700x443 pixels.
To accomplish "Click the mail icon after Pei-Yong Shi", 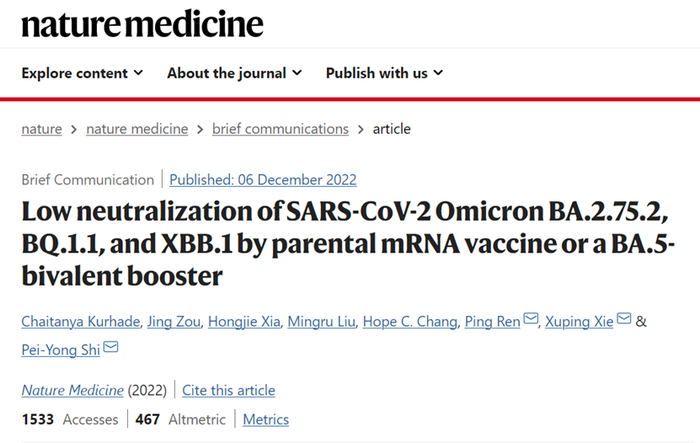I will pos(111,347).
